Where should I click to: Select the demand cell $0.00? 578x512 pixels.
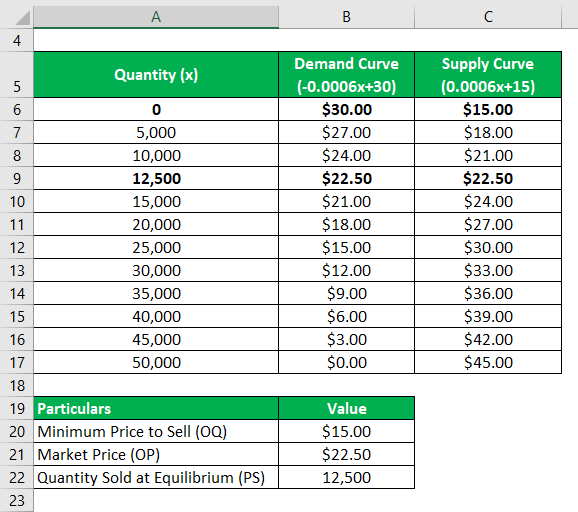click(347, 362)
